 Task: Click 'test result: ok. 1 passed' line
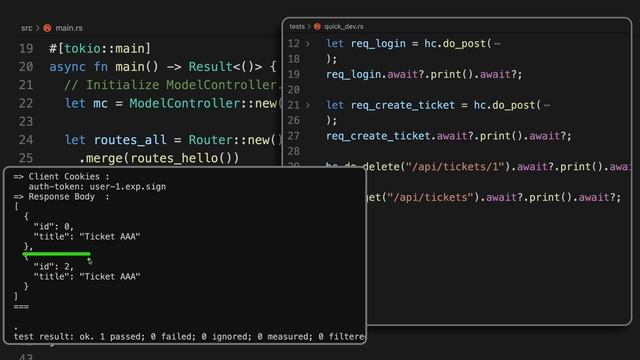click(x=189, y=337)
